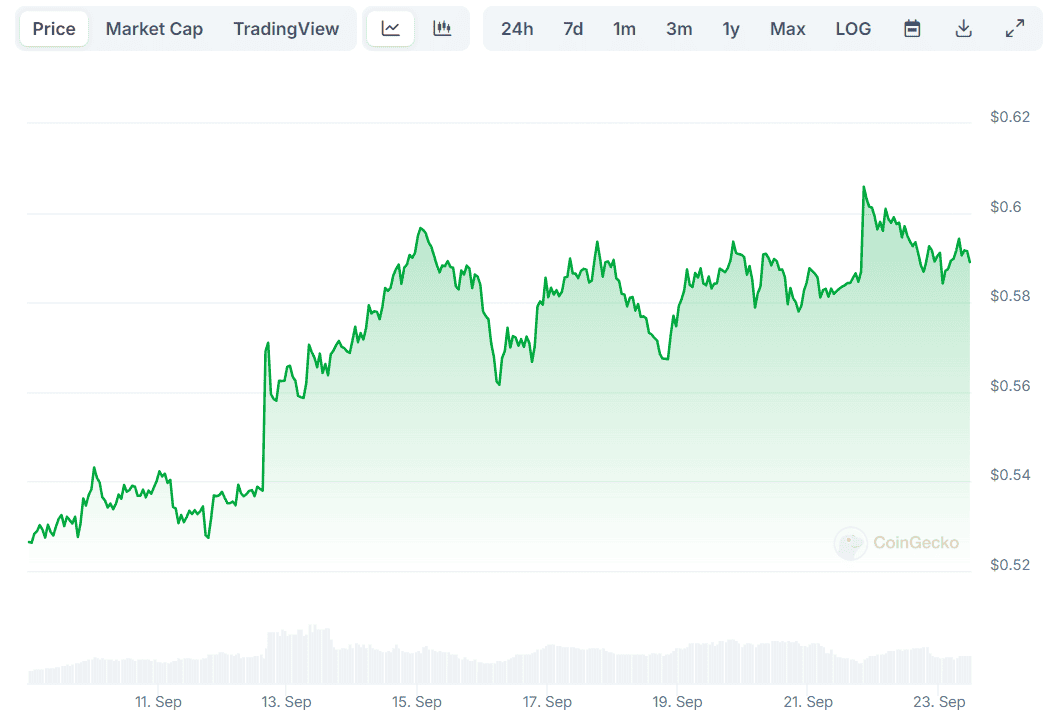Viewport: 1061px width, 721px height.
Task: Click the 15 Sep date axis label
Action: (416, 702)
